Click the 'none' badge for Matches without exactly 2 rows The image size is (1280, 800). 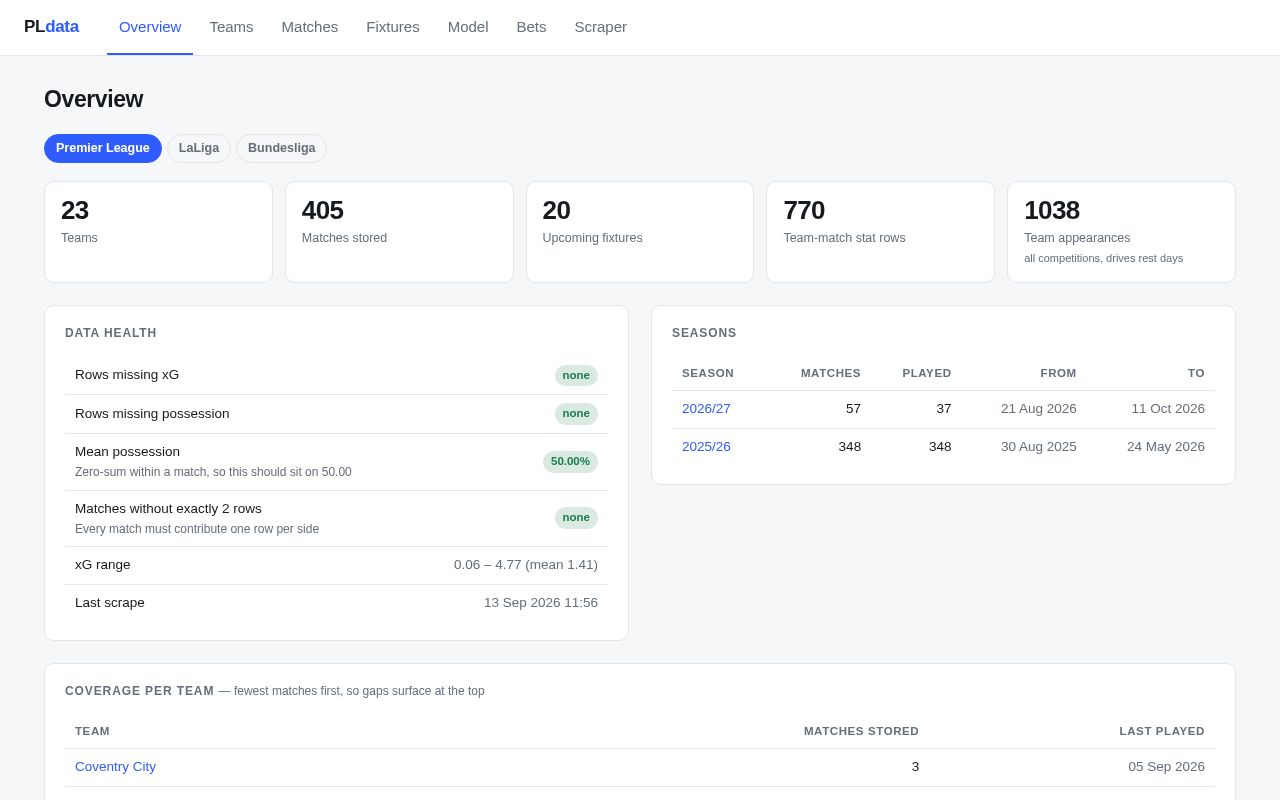click(x=576, y=518)
